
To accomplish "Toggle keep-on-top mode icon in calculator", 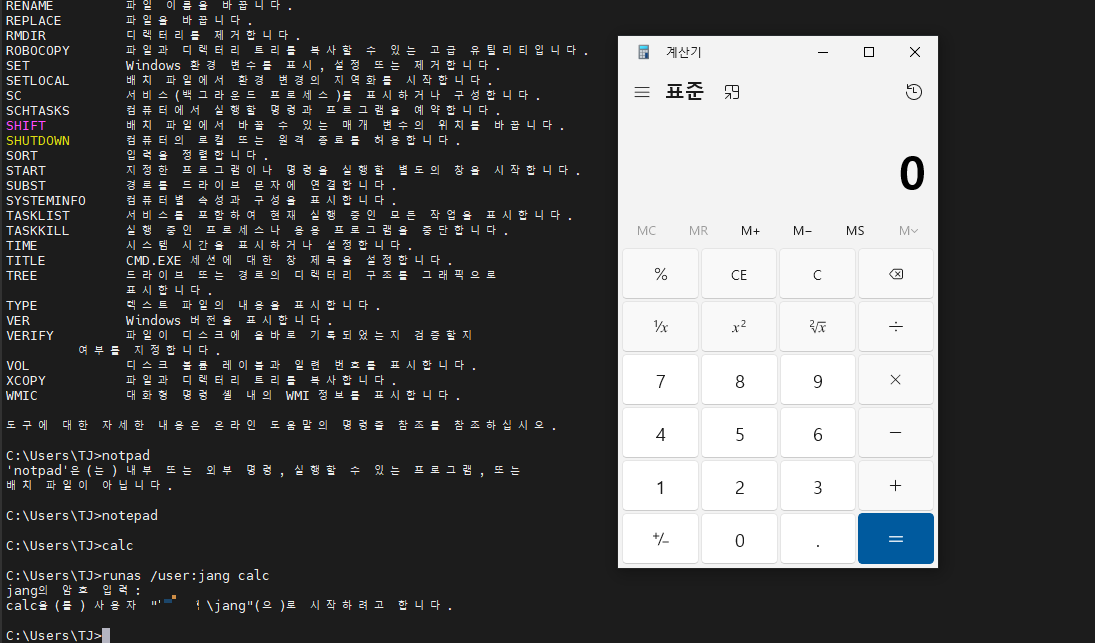I will tap(732, 92).
